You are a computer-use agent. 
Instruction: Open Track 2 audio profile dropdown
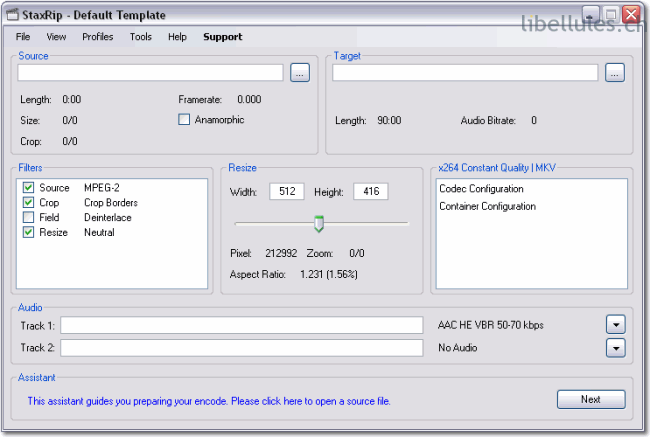click(x=616, y=348)
